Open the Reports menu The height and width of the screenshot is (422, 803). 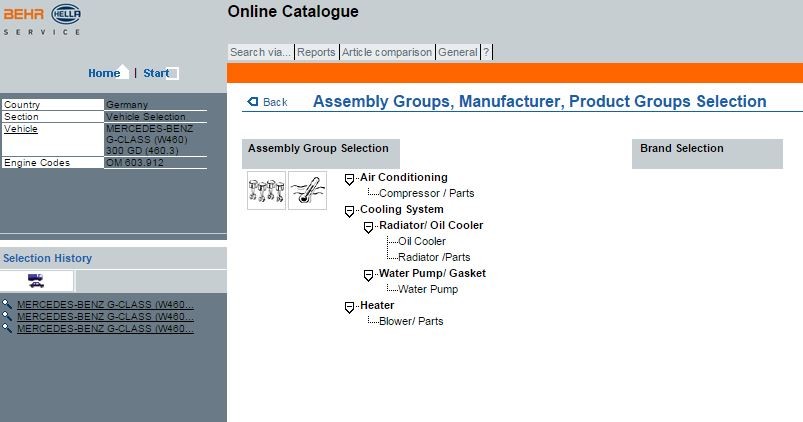click(x=316, y=52)
